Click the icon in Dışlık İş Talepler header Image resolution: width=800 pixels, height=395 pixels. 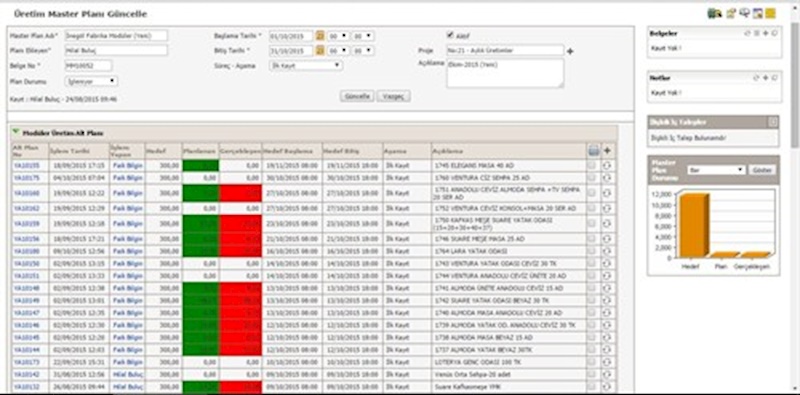[x=773, y=122]
